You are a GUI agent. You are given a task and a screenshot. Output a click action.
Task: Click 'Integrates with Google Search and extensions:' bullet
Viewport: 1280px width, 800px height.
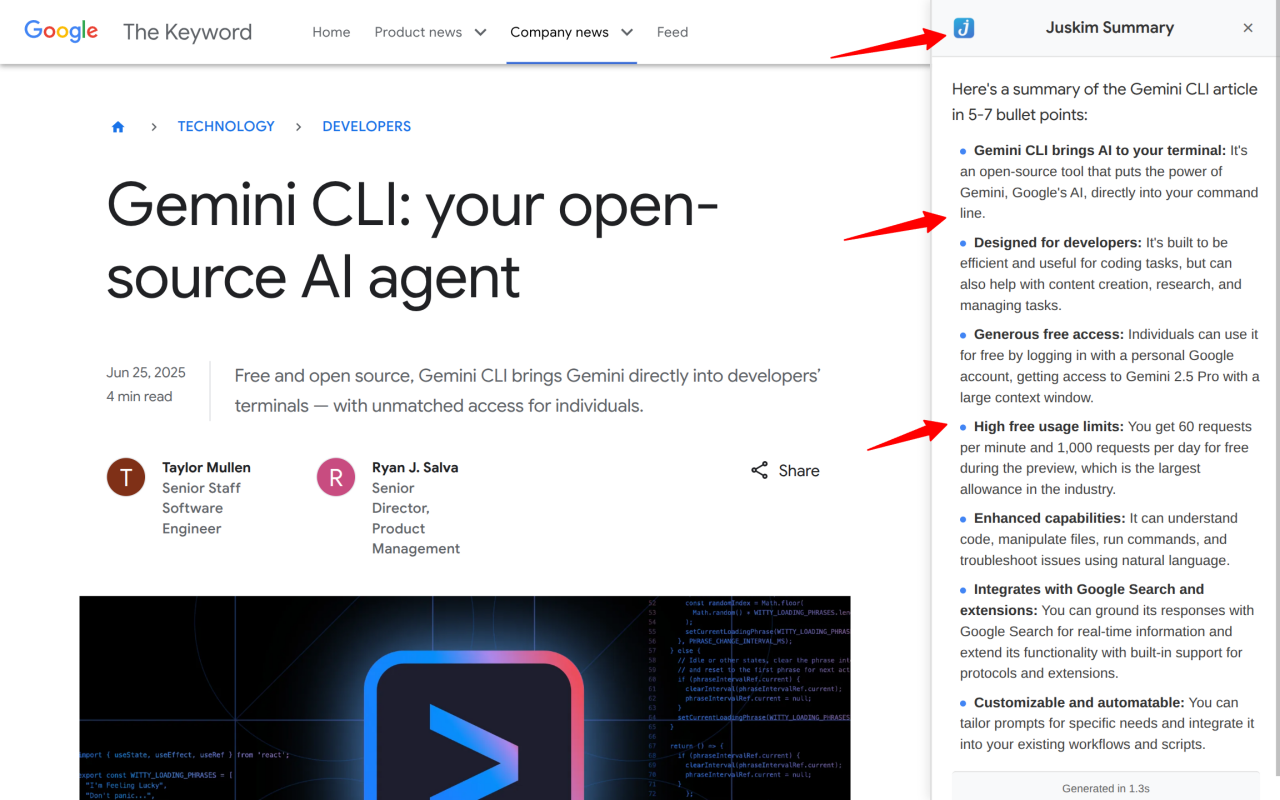tap(1082, 599)
